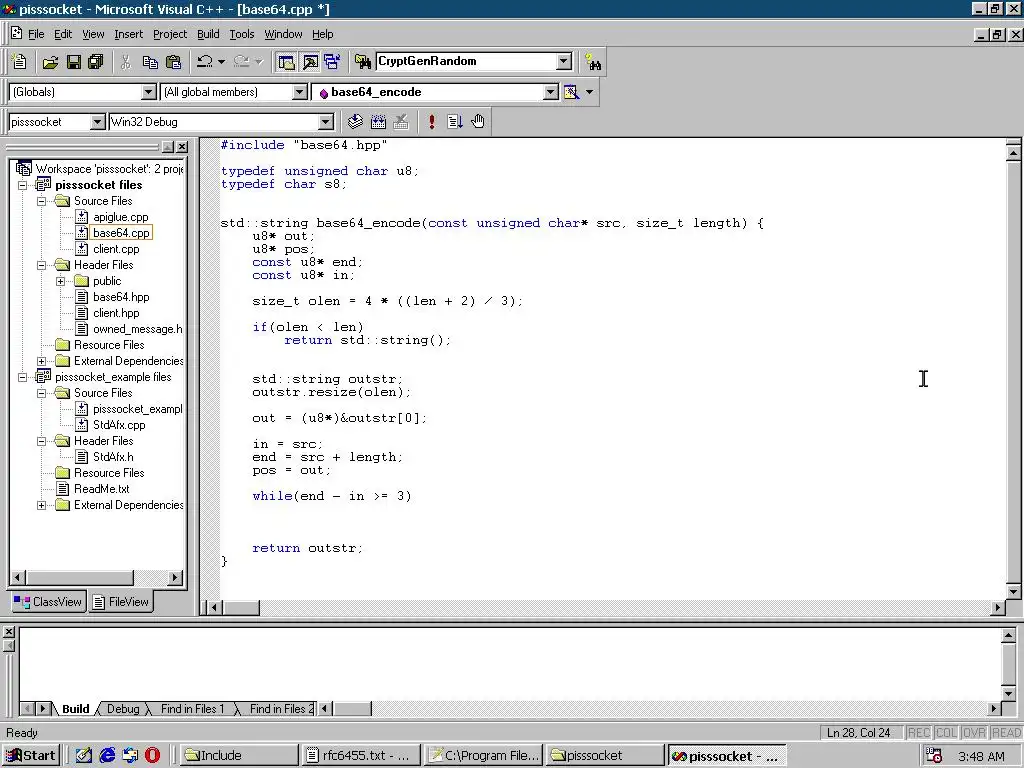Open C:\Program File... taskbar button

tap(484, 756)
